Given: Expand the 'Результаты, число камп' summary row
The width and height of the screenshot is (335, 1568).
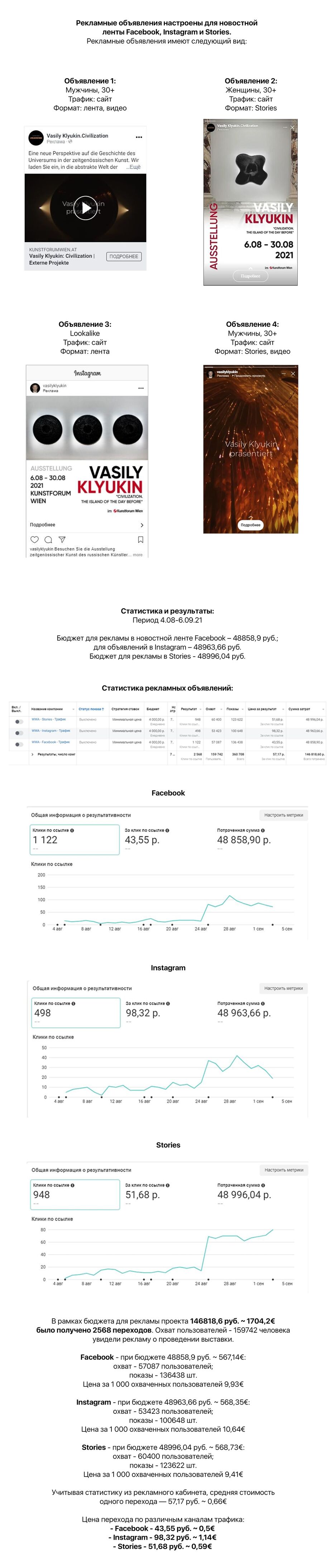Looking at the screenshot, I should point(33,754).
